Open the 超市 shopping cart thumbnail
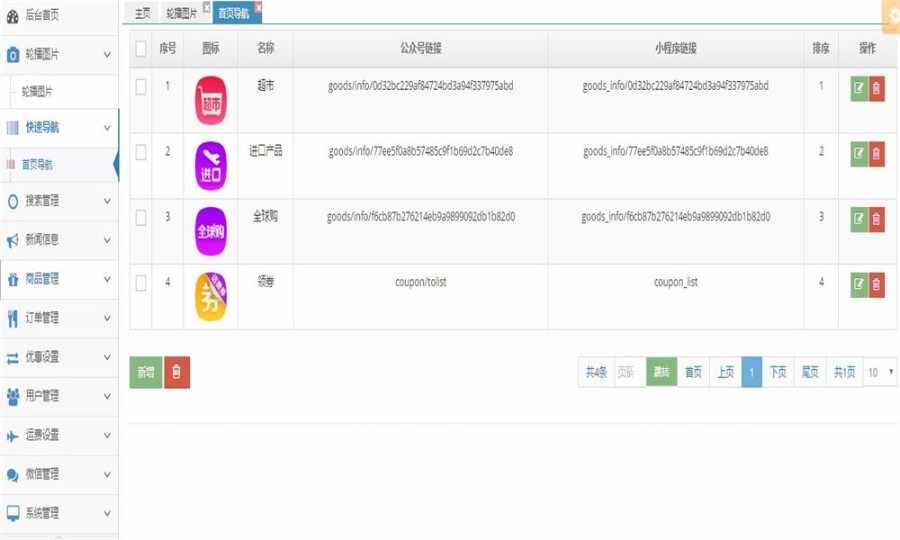The width and height of the screenshot is (900, 540). [211, 100]
